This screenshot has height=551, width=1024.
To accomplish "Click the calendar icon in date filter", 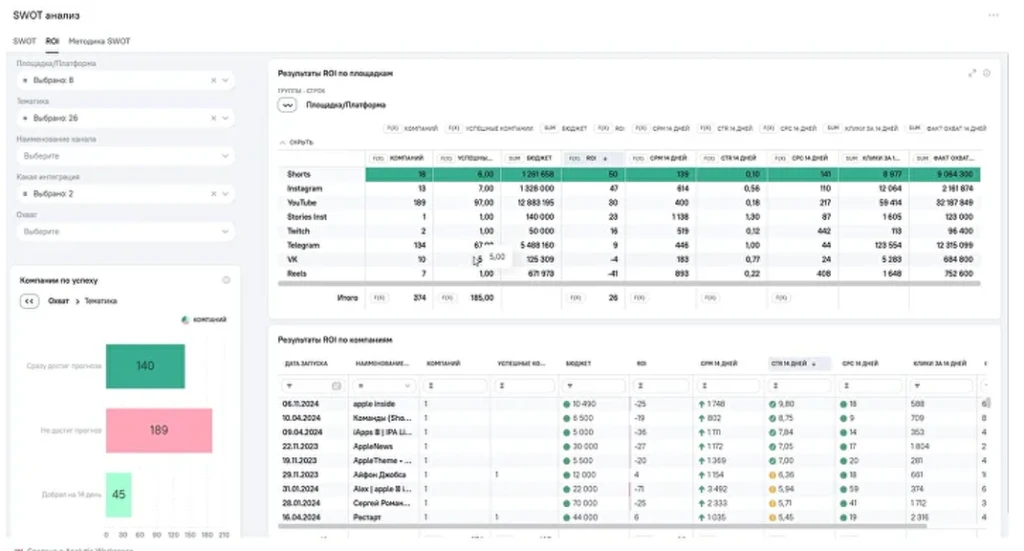I will tap(335, 386).
